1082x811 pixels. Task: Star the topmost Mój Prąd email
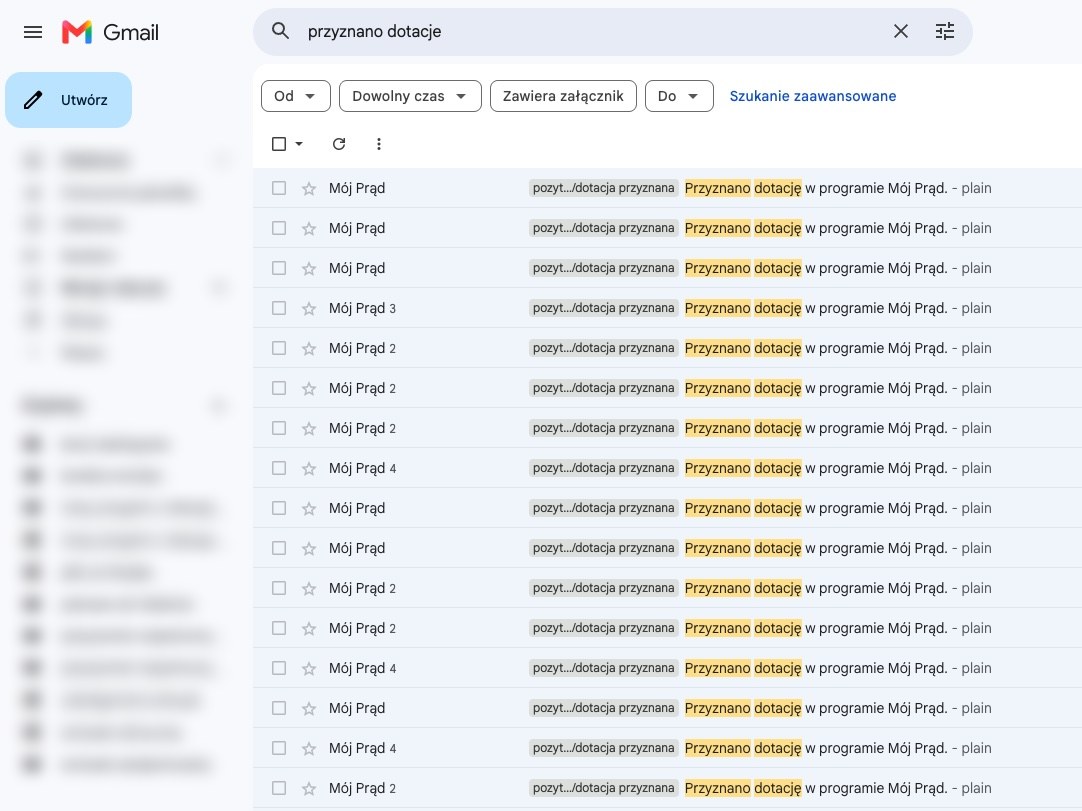click(308, 188)
